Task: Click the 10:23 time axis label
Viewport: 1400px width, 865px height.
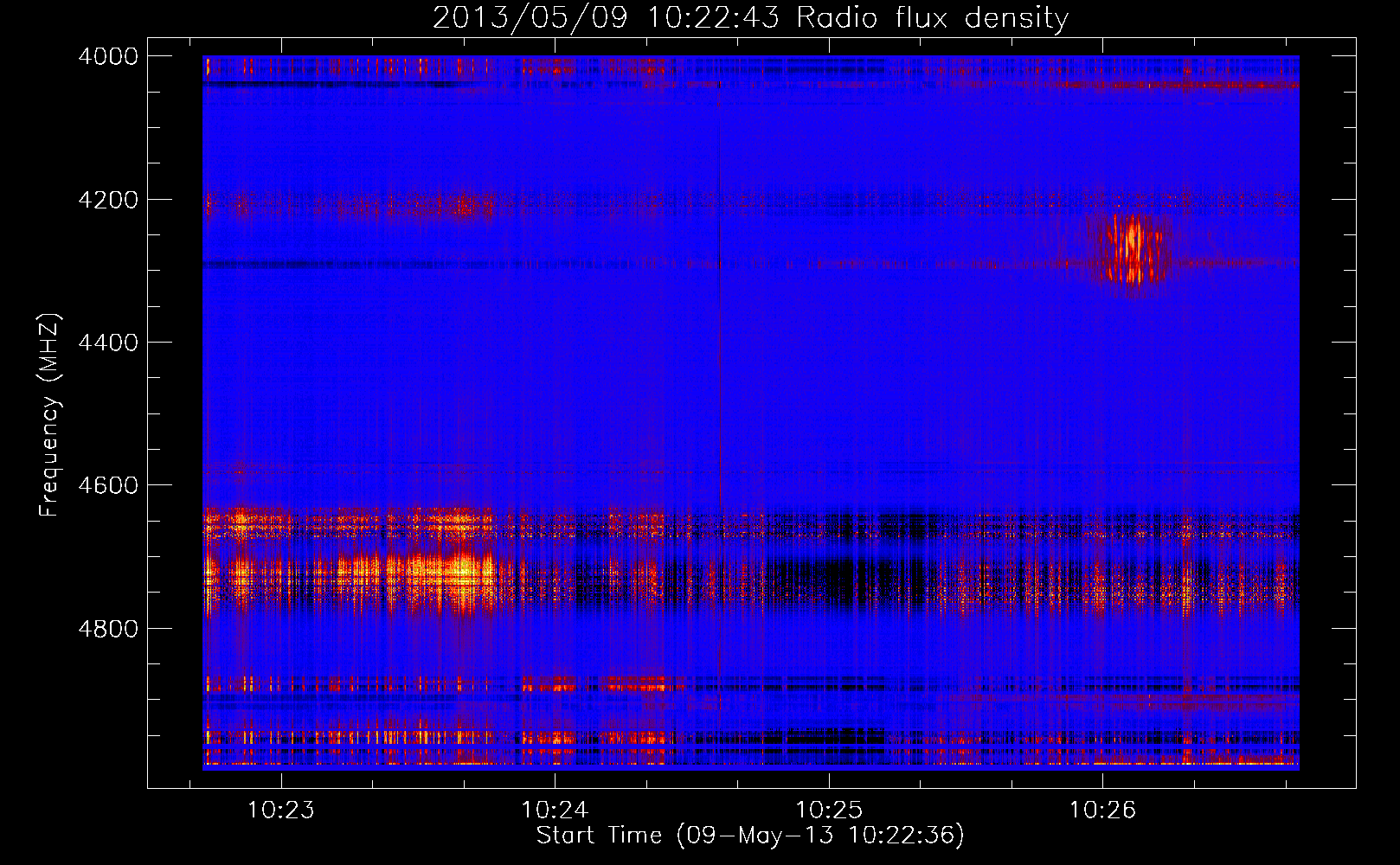Action: click(280, 811)
